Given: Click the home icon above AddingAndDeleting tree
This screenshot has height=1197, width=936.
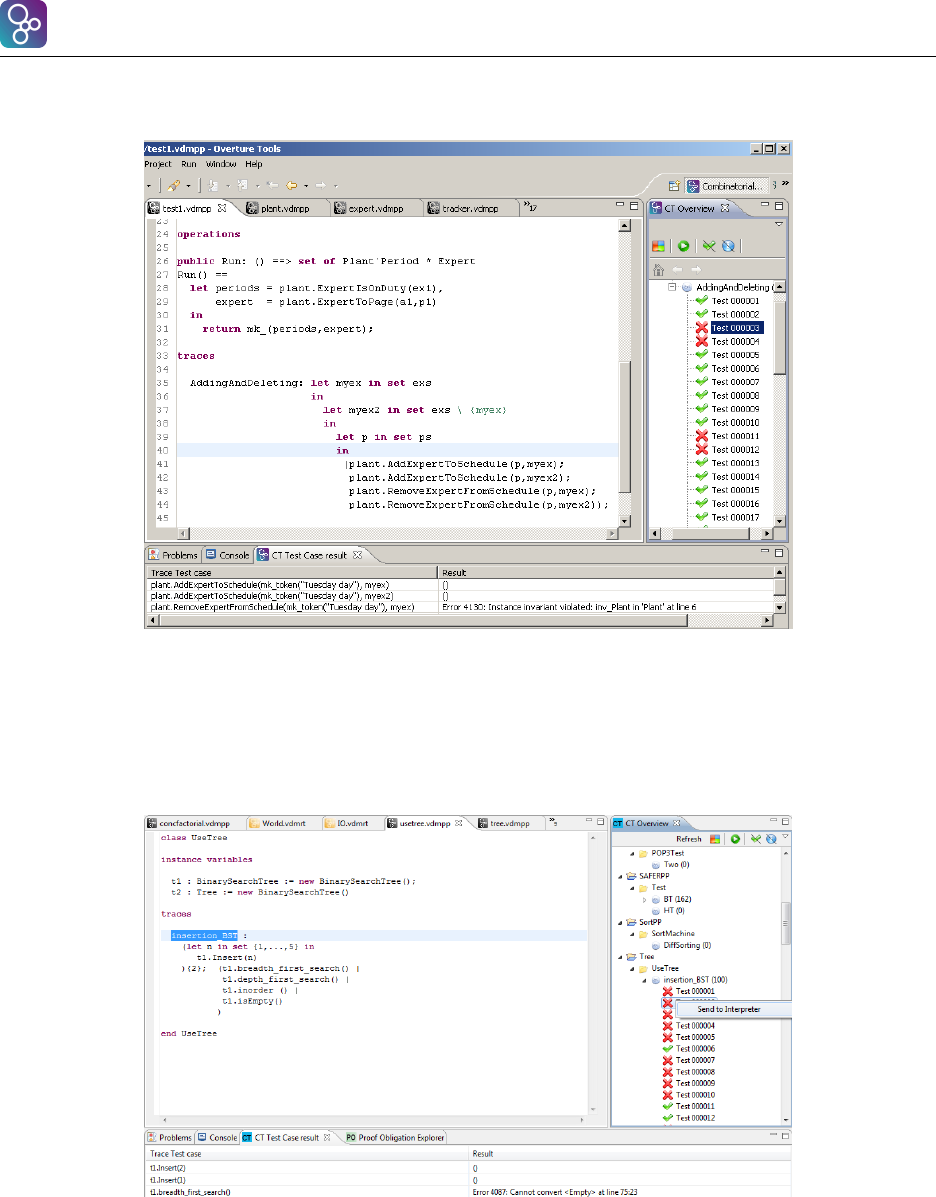Looking at the screenshot, I should (x=658, y=269).
